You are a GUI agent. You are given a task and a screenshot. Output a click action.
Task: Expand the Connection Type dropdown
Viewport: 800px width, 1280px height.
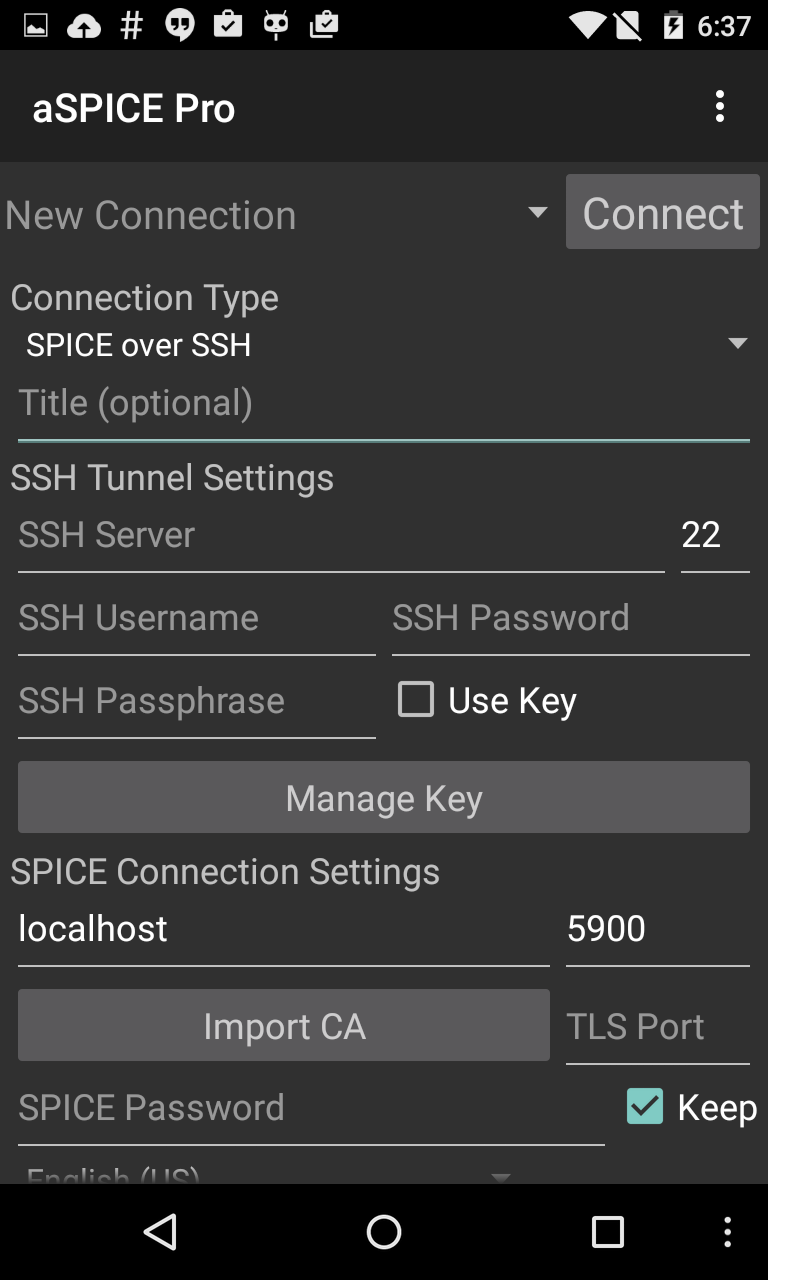pyautogui.click(x=380, y=344)
